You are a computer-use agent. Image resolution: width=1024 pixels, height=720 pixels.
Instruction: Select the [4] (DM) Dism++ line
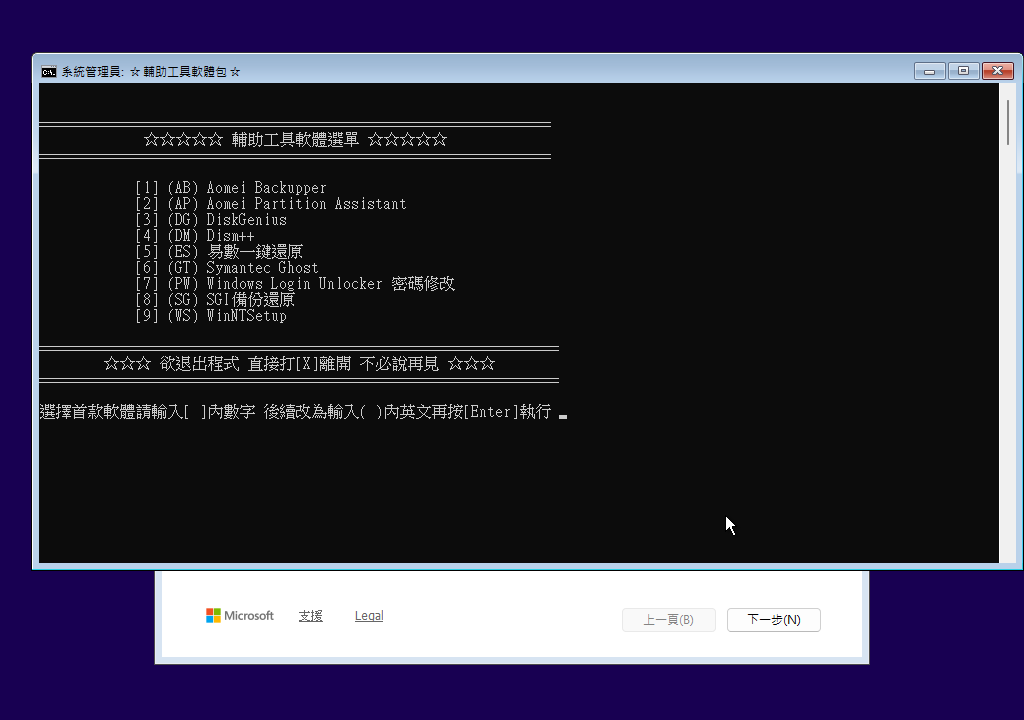(x=195, y=236)
